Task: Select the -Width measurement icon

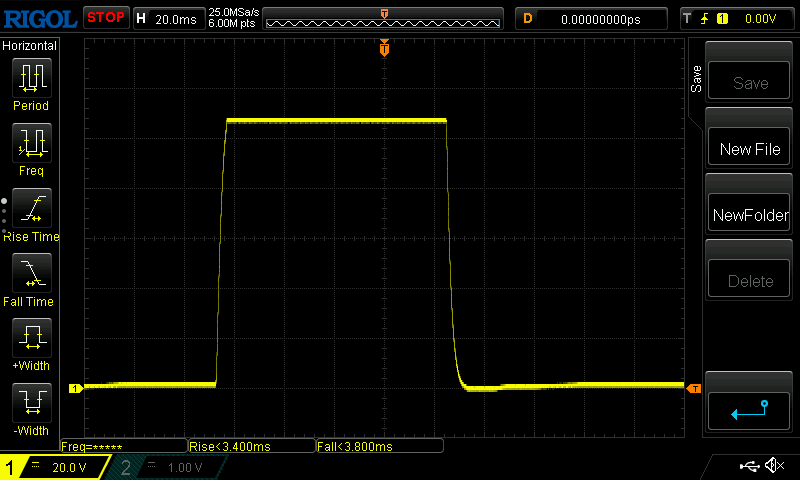Action: pyautogui.click(x=32, y=402)
